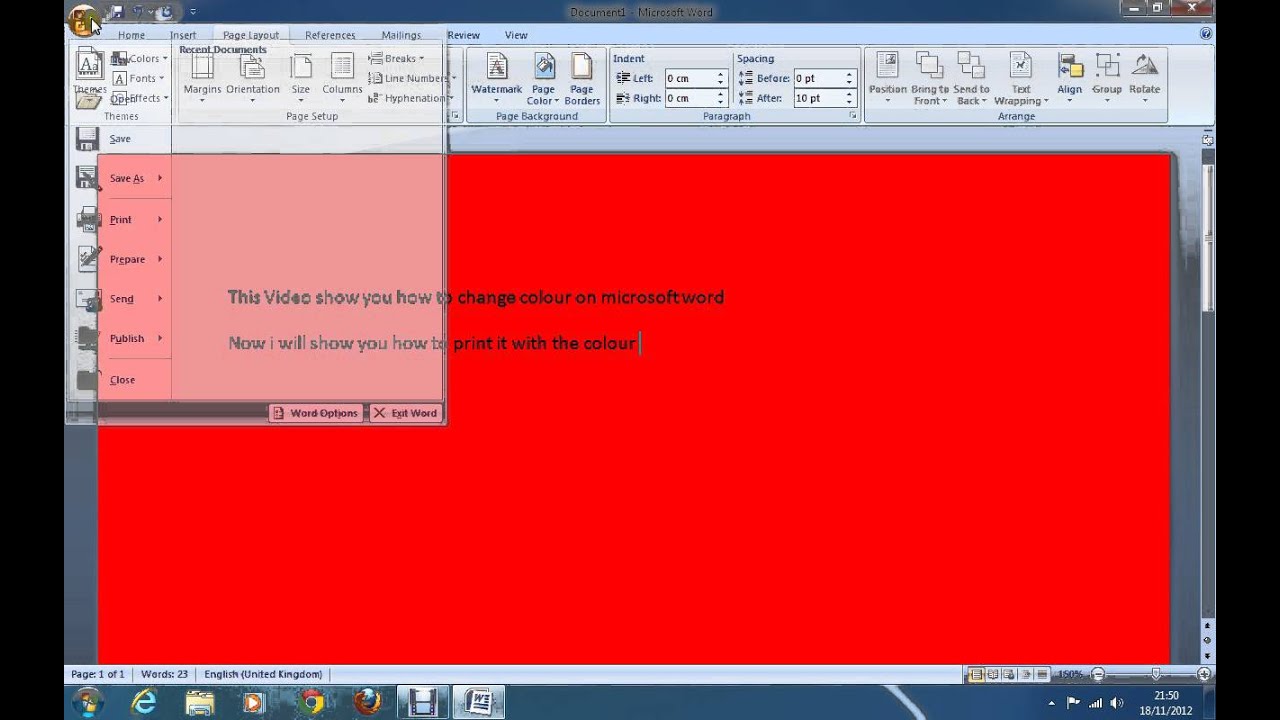
Task: Choose Close in the Office menu
Action: coord(122,379)
